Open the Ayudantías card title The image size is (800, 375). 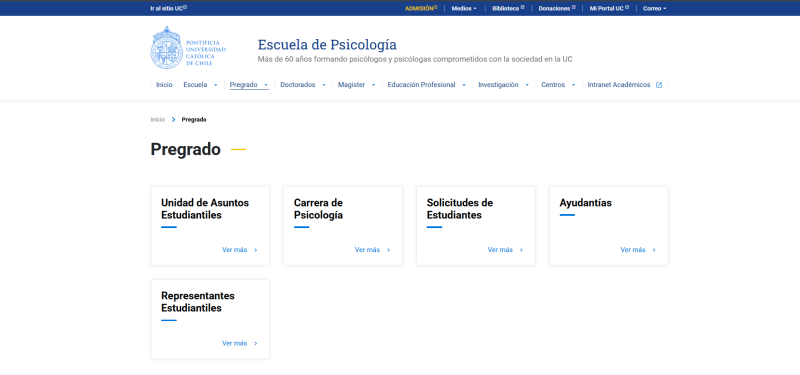click(x=585, y=203)
